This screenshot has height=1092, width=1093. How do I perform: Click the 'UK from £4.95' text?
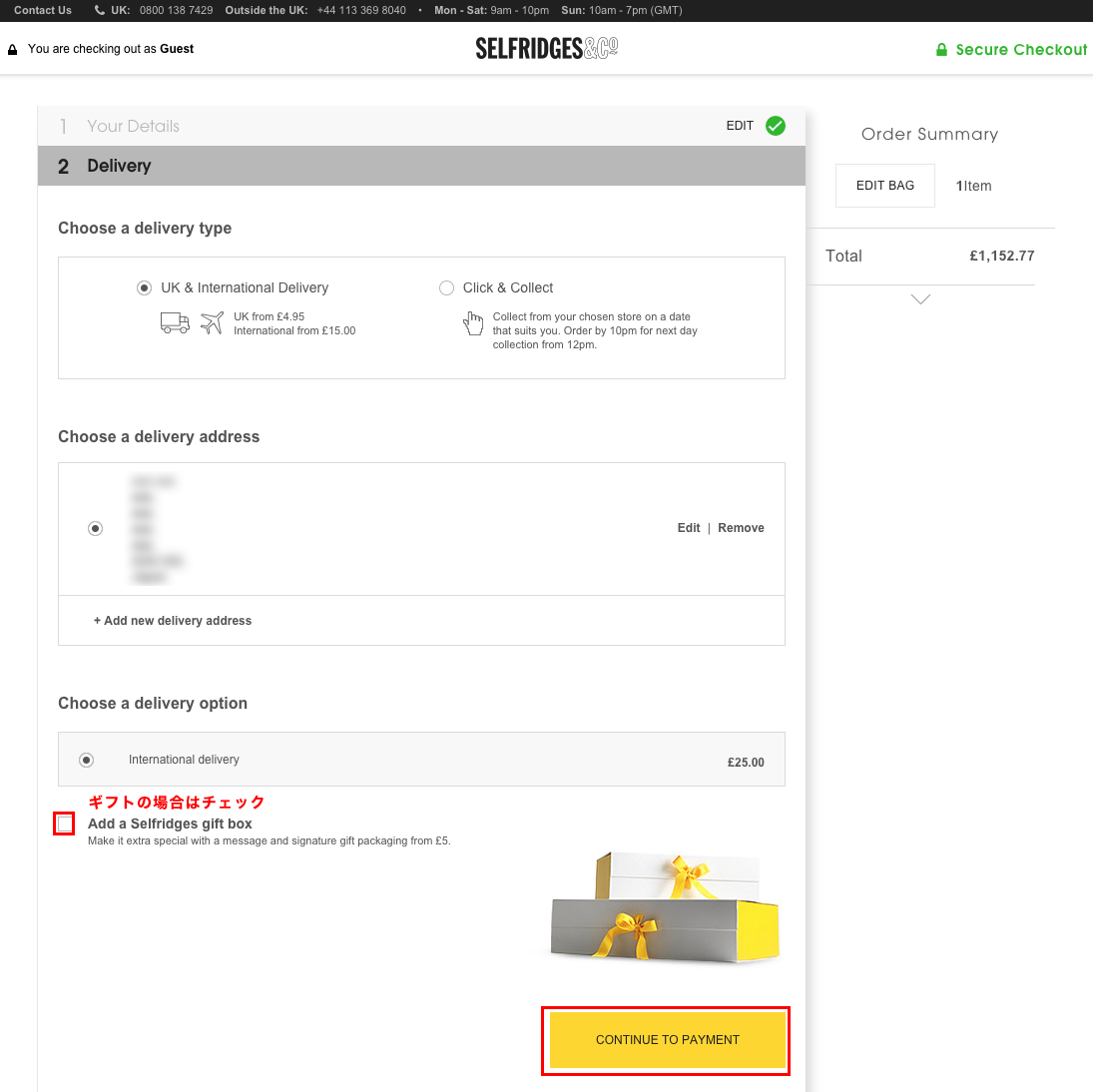click(270, 316)
